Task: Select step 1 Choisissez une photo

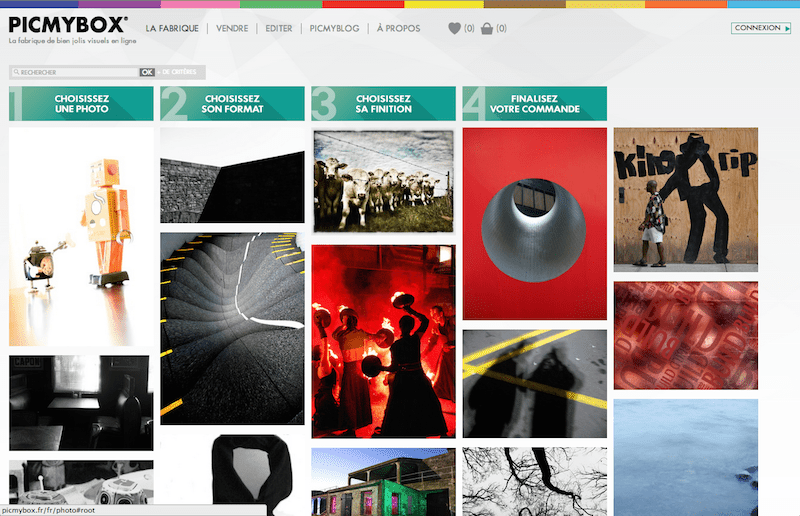Action: [x=82, y=103]
